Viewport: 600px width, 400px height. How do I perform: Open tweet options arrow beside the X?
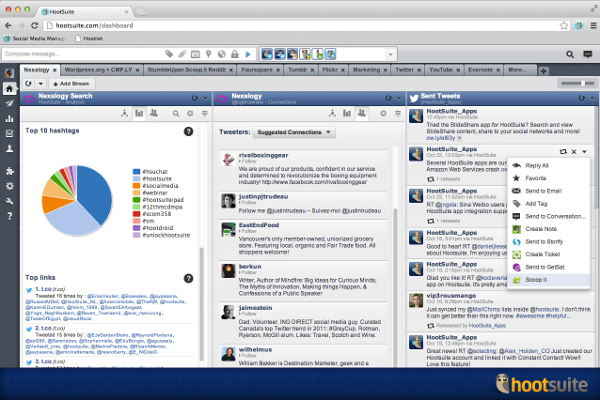point(584,152)
